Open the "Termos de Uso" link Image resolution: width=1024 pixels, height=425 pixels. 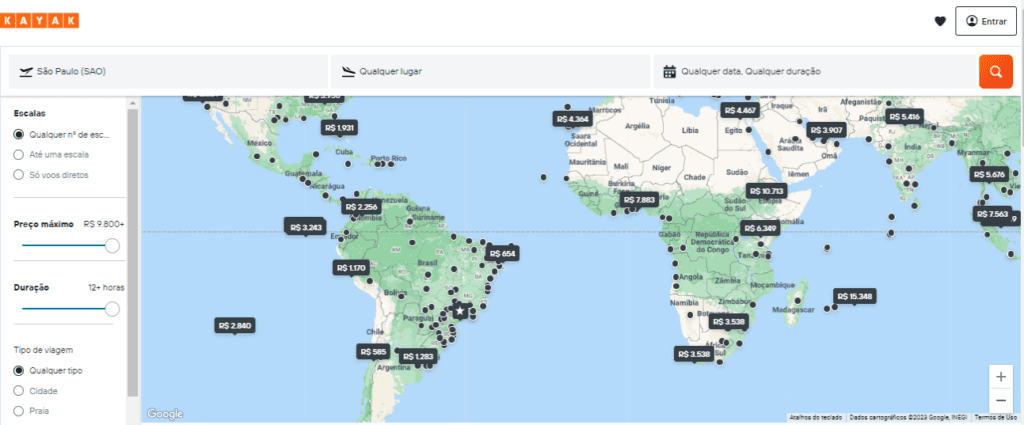point(995,417)
